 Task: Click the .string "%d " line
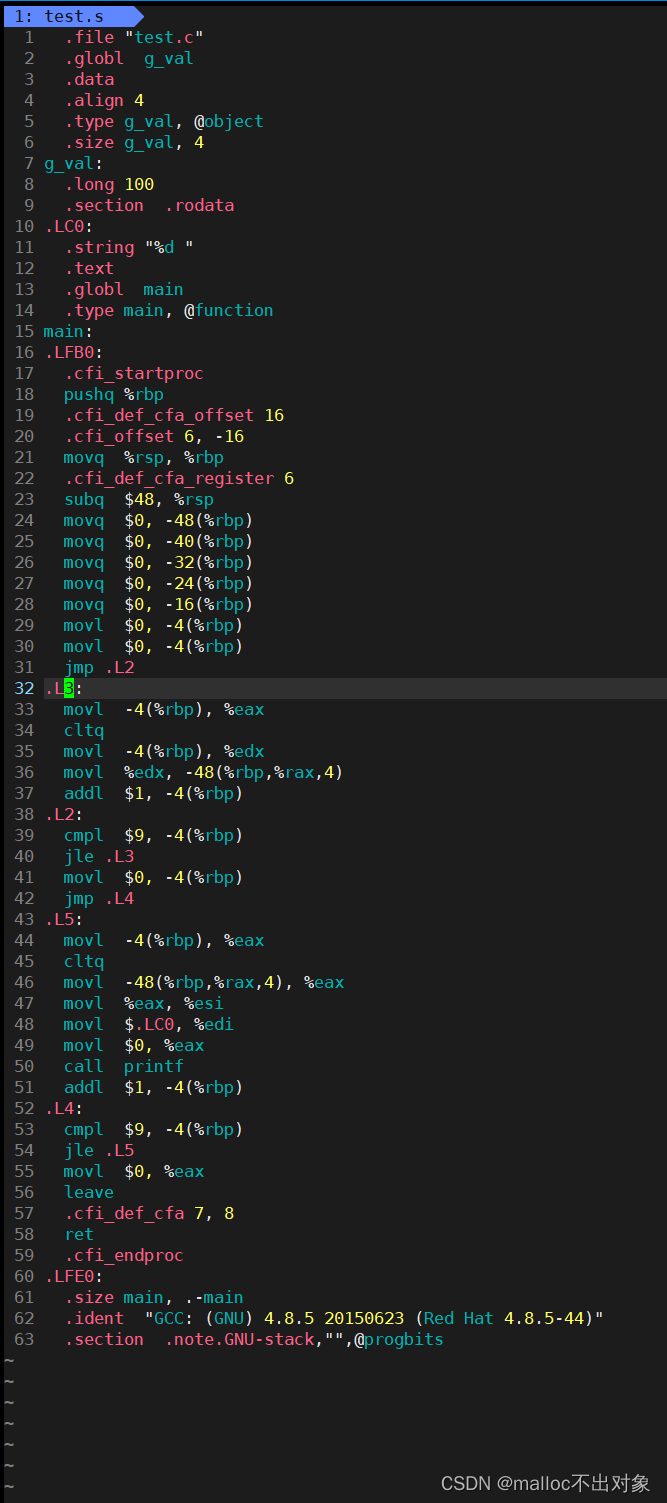pos(129,247)
